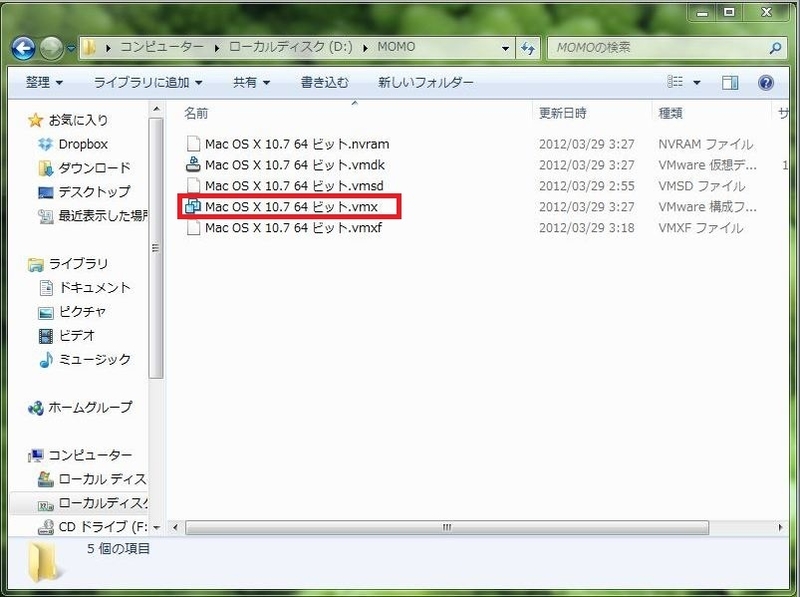Click the 2012/03/29 3:18 date cell

(x=587, y=228)
